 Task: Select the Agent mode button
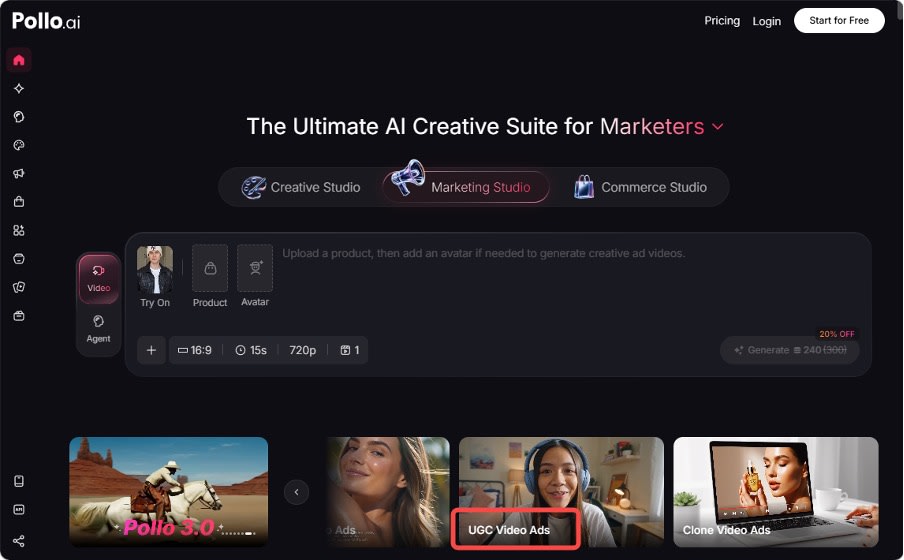coord(99,329)
